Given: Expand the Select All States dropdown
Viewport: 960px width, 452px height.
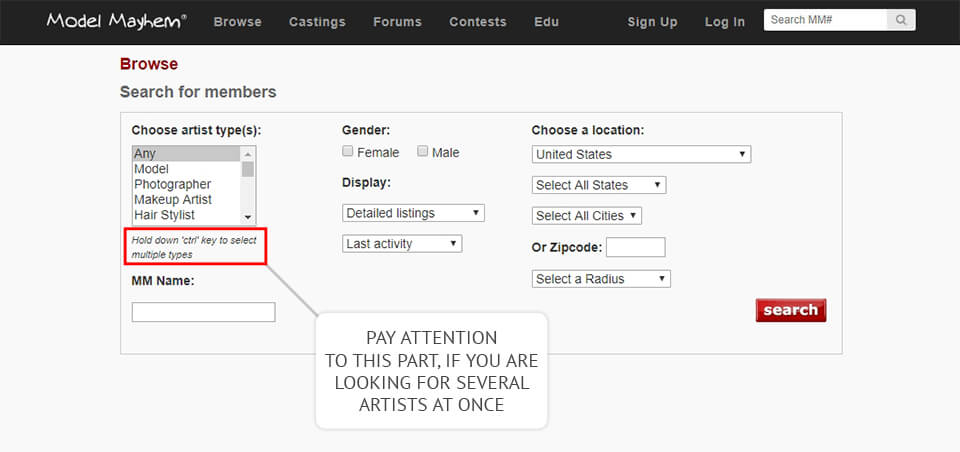Looking at the screenshot, I should pos(598,185).
